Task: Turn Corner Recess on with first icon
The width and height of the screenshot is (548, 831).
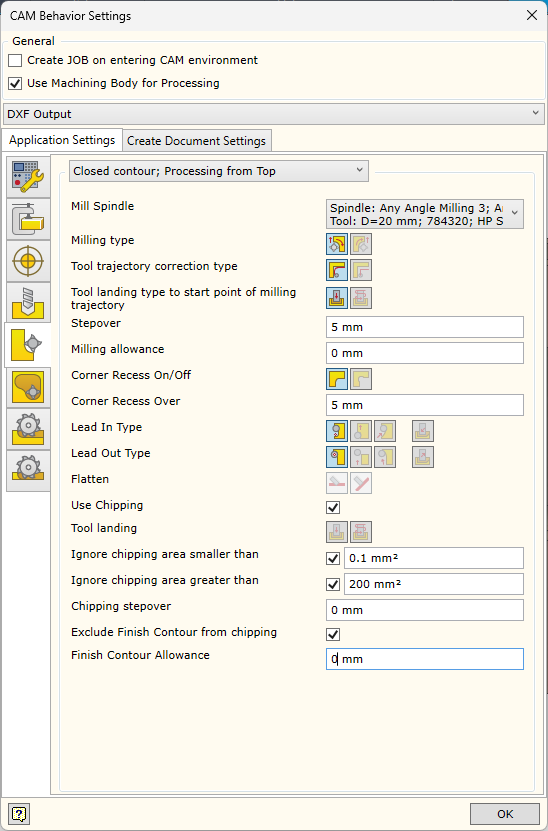Action: 337,379
